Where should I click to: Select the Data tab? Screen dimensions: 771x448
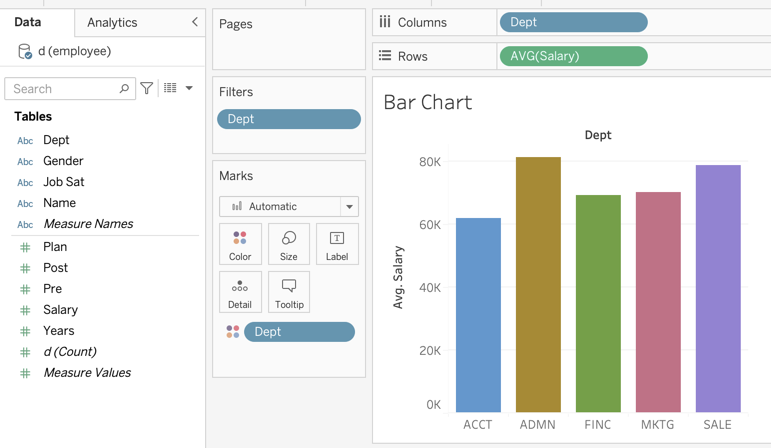28,22
